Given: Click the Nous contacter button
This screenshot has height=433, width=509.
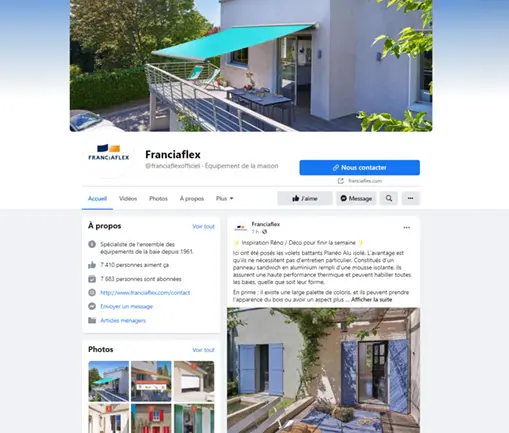Looking at the screenshot, I should tap(360, 168).
